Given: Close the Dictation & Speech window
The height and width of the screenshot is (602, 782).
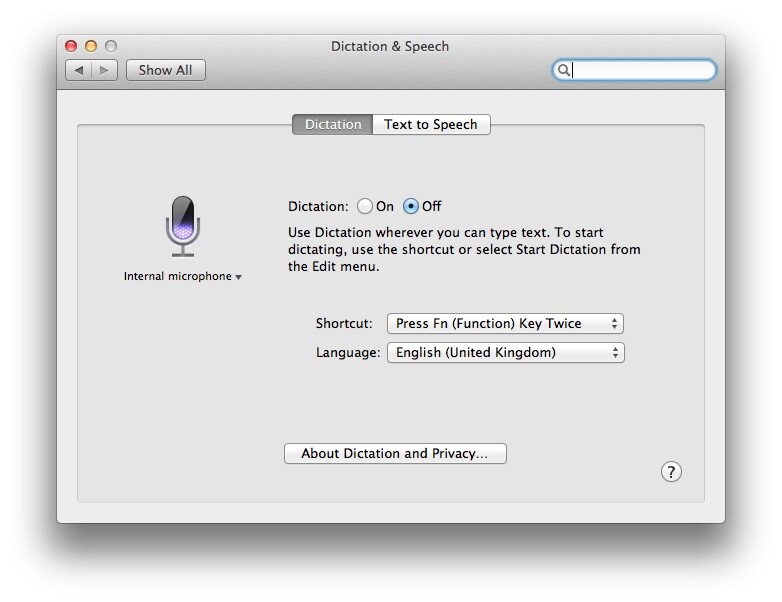Looking at the screenshot, I should point(71,46).
